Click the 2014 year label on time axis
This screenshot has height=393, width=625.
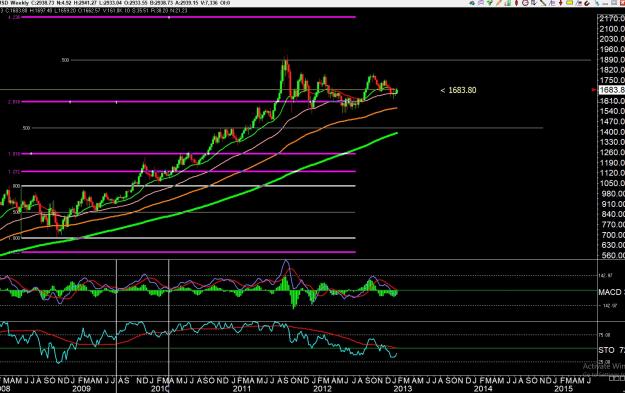pyautogui.click(x=483, y=389)
